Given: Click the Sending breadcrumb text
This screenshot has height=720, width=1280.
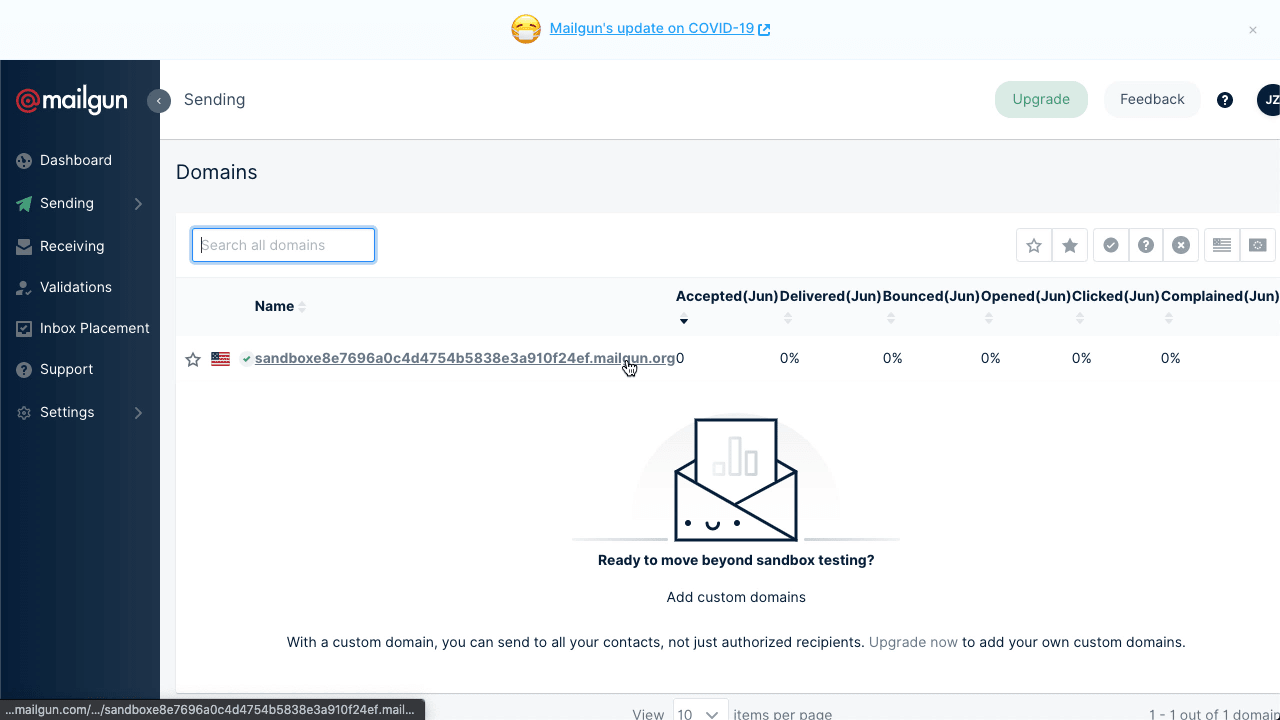Looking at the screenshot, I should pyautogui.click(x=214, y=100).
